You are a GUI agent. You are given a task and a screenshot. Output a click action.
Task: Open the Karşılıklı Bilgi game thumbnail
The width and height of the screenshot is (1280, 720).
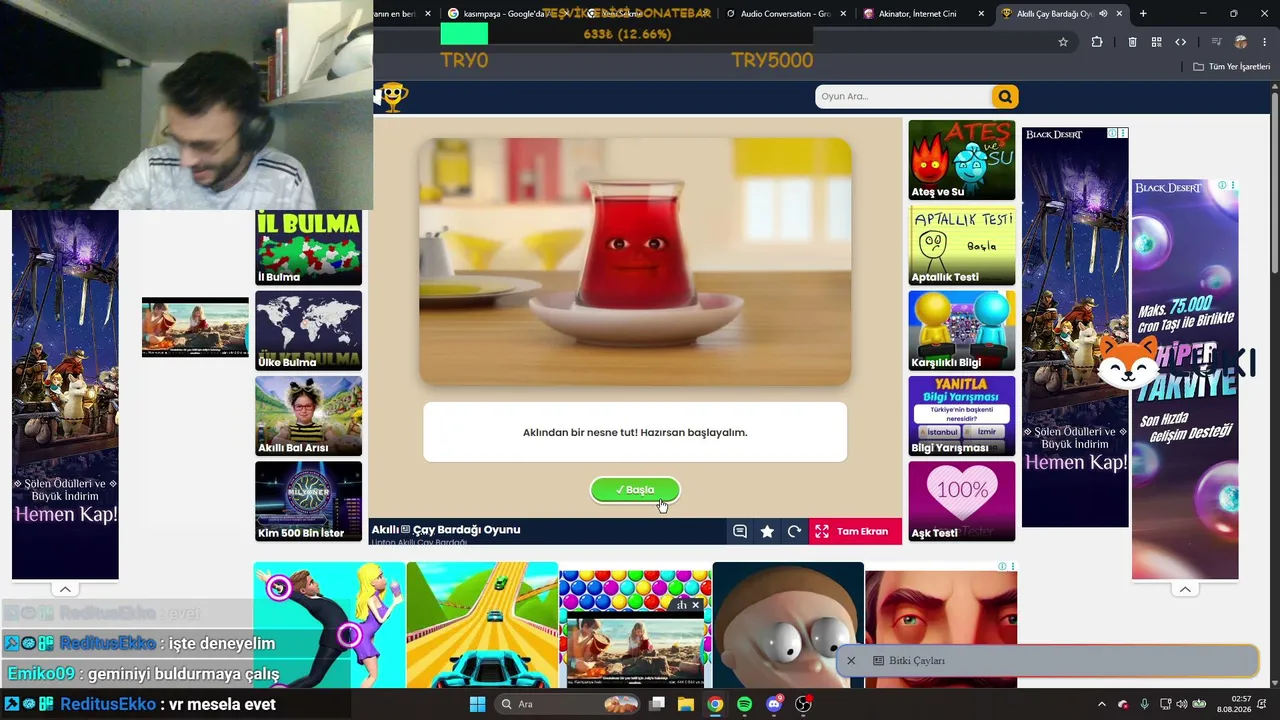(962, 330)
